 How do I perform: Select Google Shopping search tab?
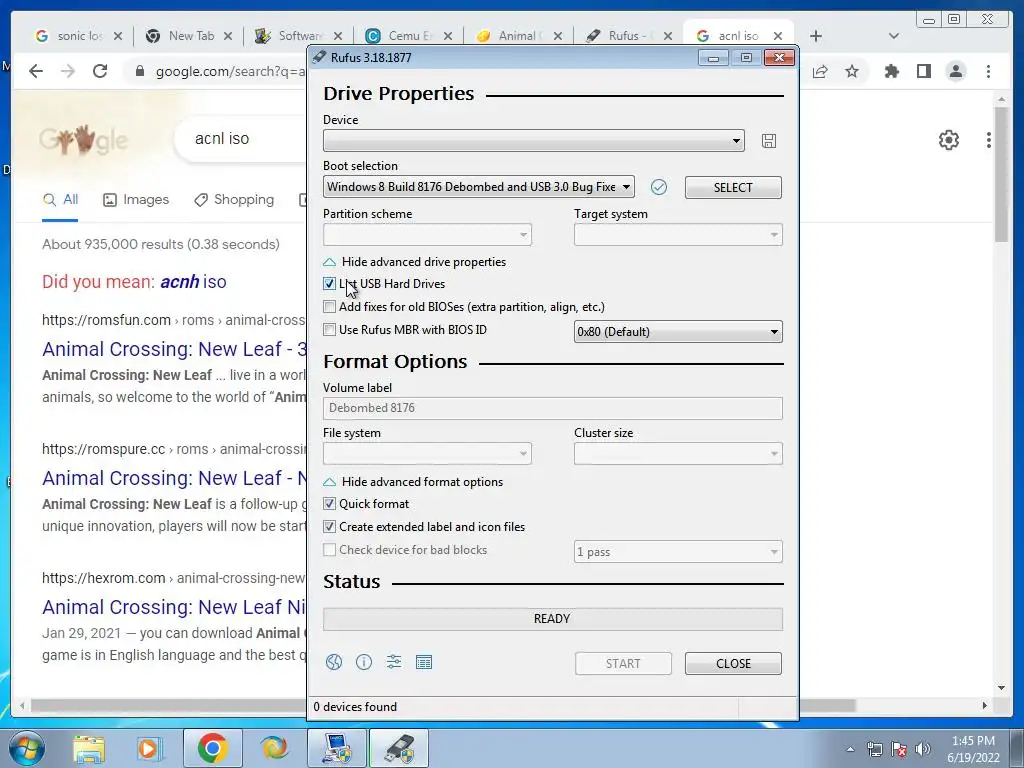[x=234, y=200]
